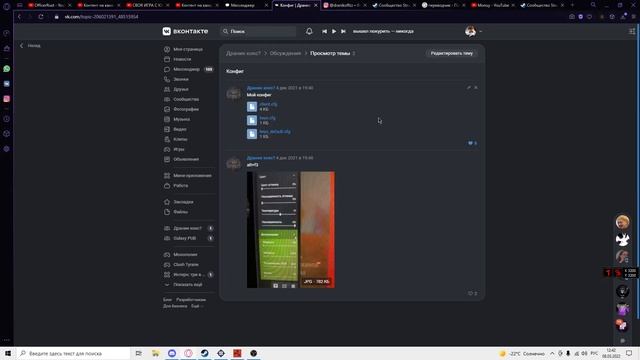Click the Назад back link
640x360 pixels.
[x=30, y=46]
